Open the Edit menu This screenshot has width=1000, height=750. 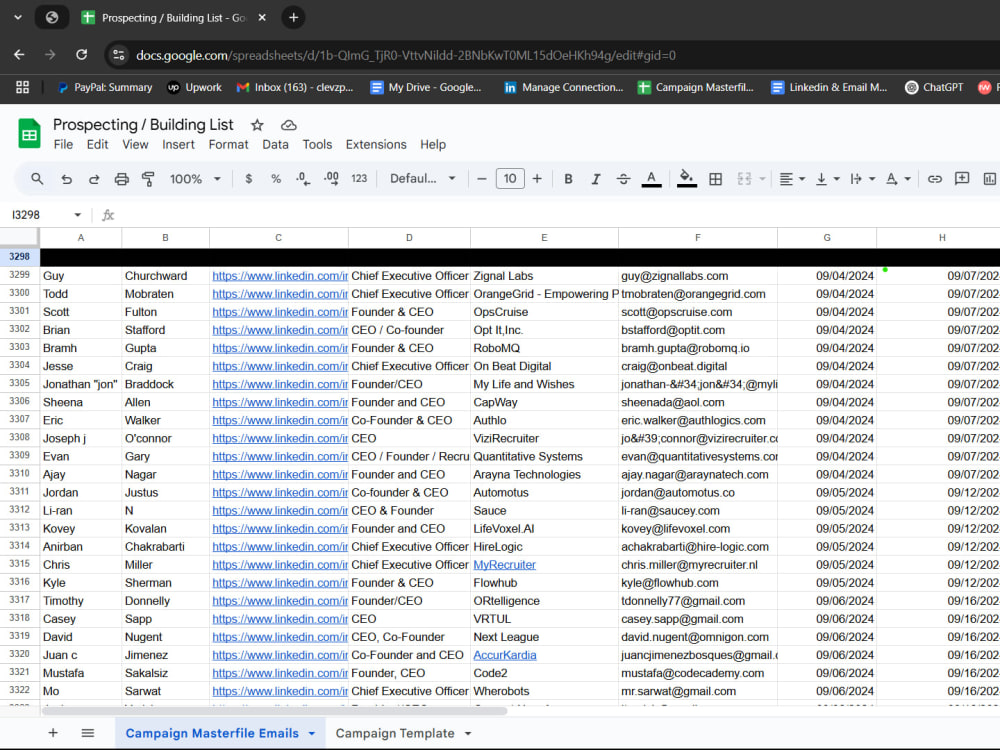(98, 145)
